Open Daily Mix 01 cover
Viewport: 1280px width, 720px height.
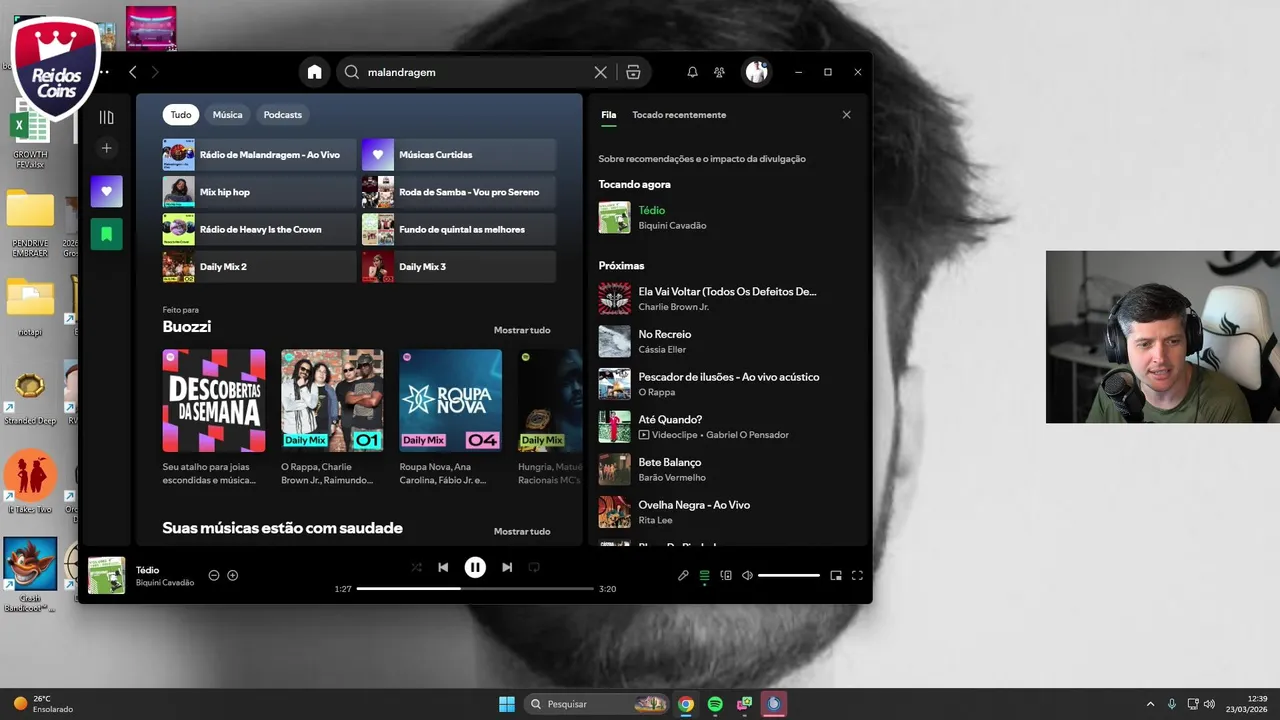[332, 400]
